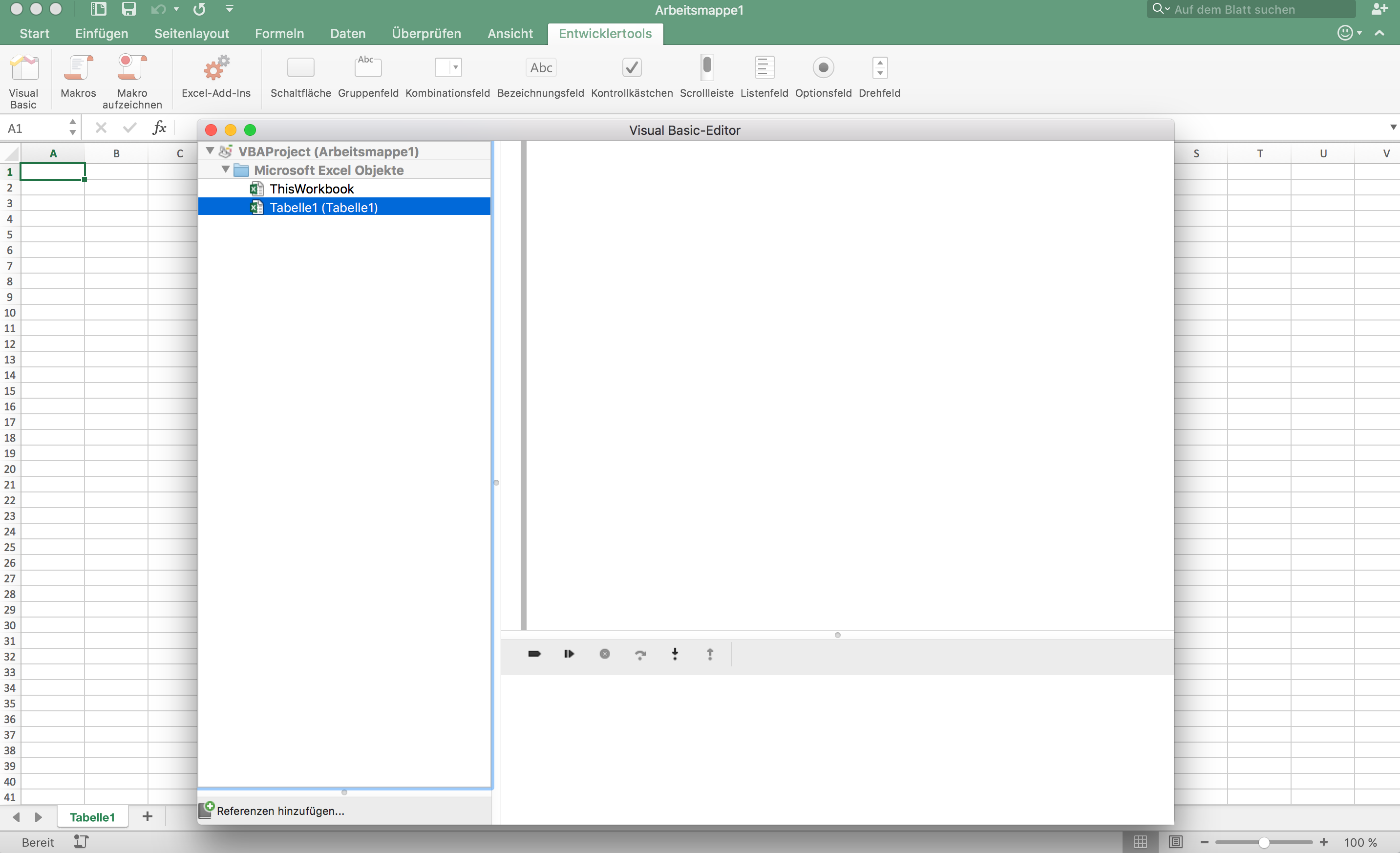Viewport: 1400px width, 853px height.
Task: Collapse the VBAProject (Arbeitsmappe1) tree node
Action: 210,151
